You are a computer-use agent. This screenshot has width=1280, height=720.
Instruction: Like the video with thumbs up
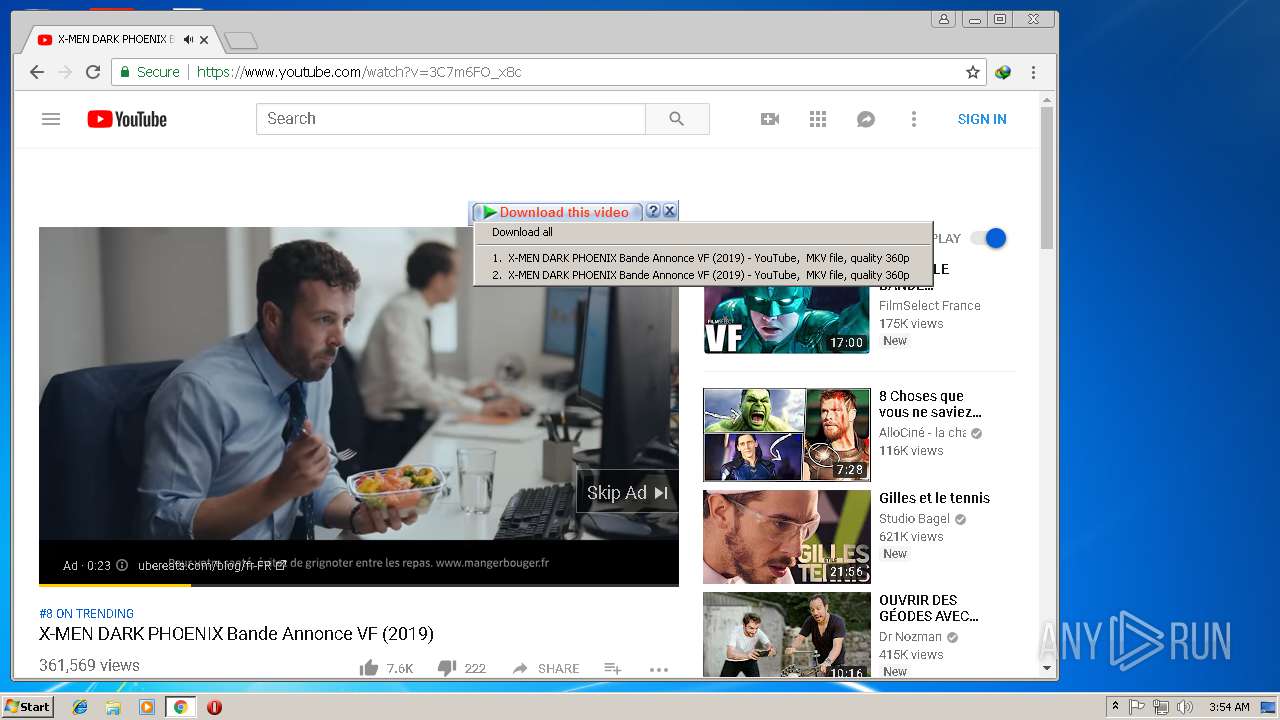[369, 668]
